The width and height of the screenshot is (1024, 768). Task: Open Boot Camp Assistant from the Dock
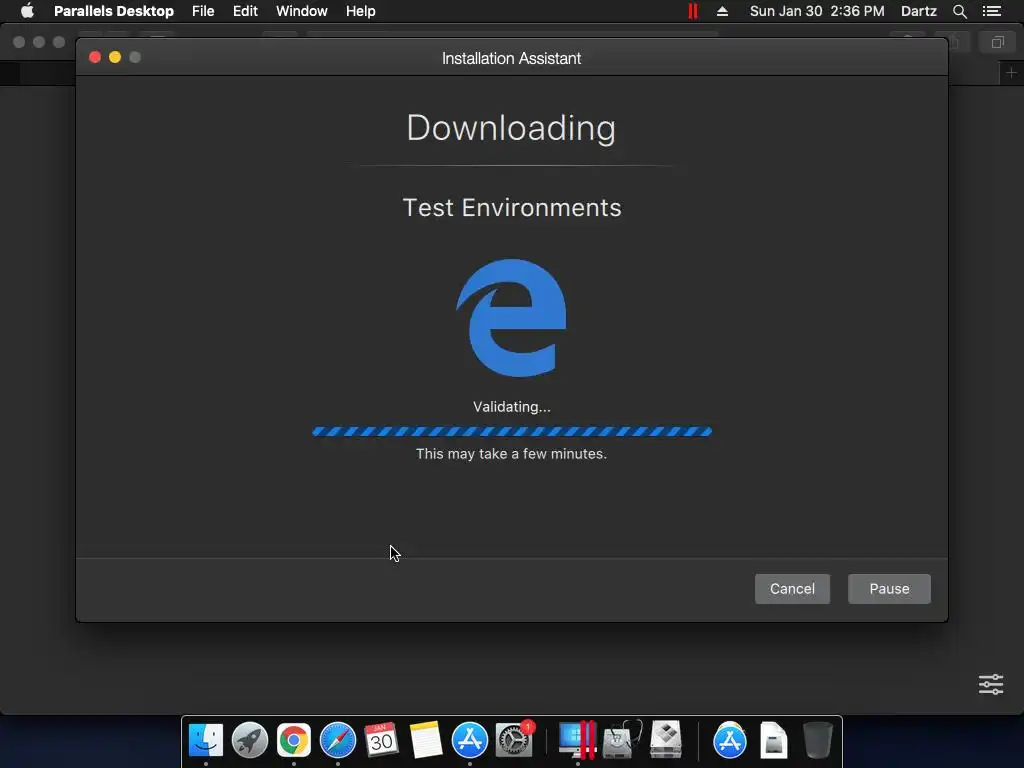tap(666, 741)
